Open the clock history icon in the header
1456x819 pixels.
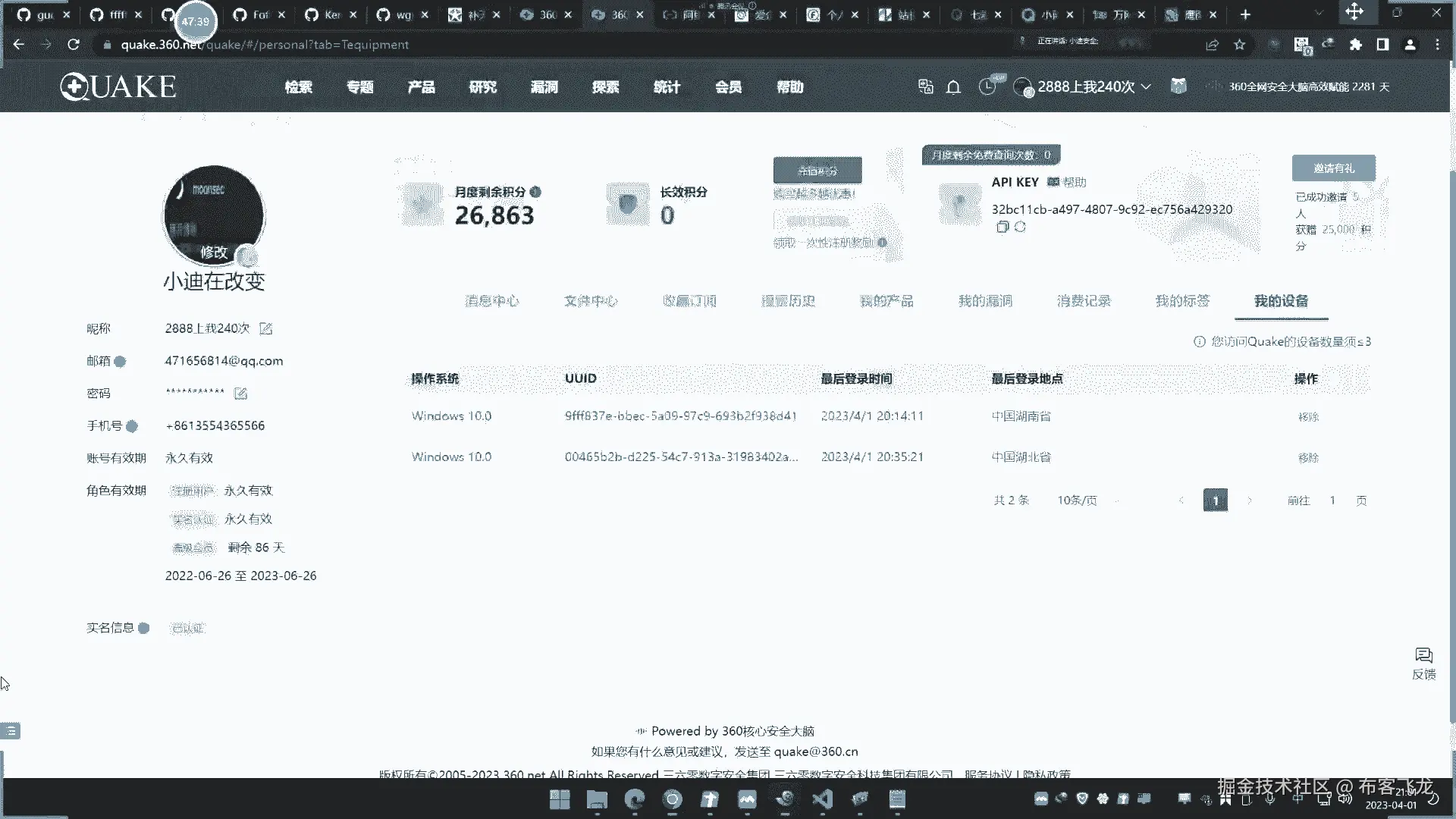(987, 86)
